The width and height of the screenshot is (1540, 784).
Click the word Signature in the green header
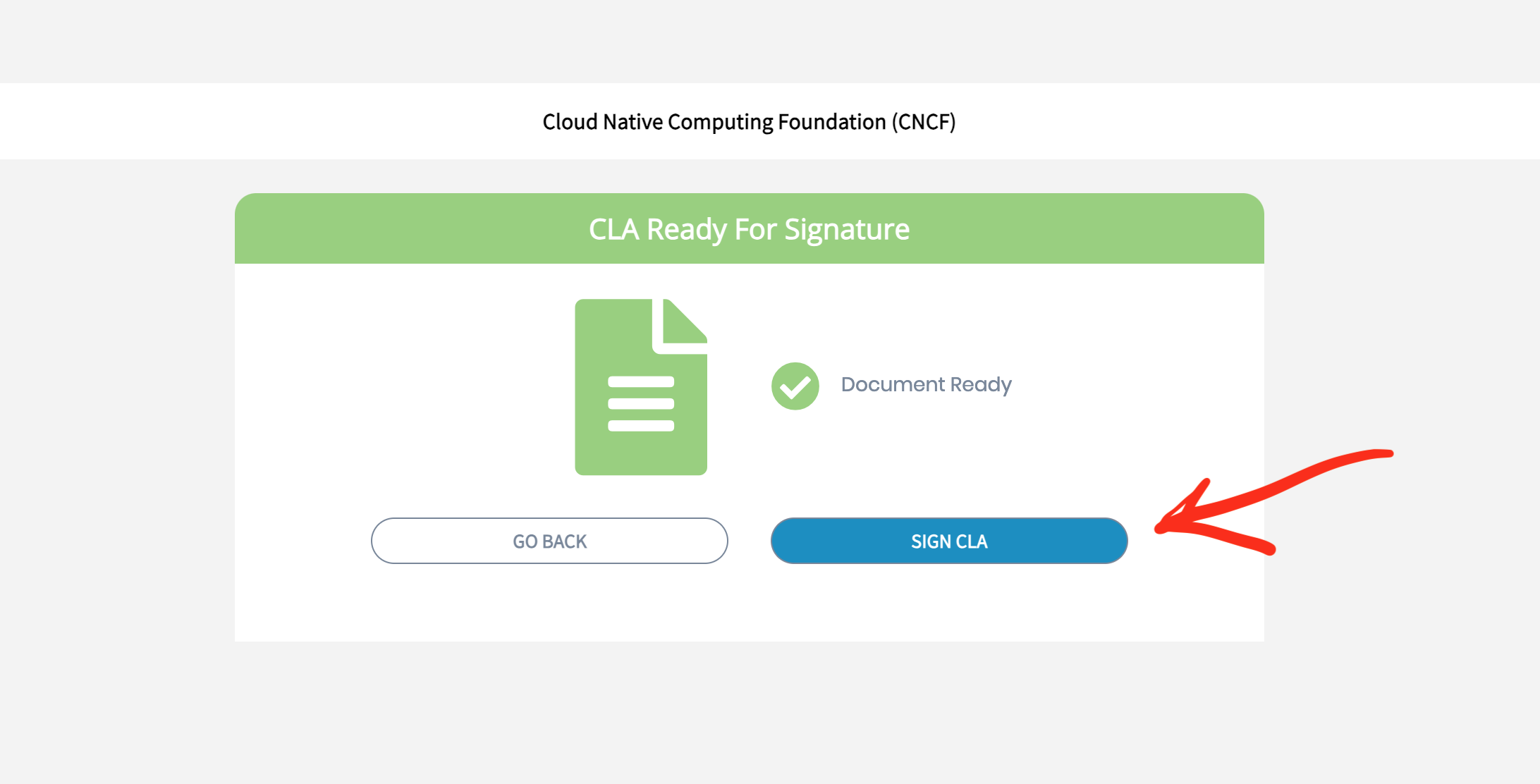pyautogui.click(x=846, y=230)
